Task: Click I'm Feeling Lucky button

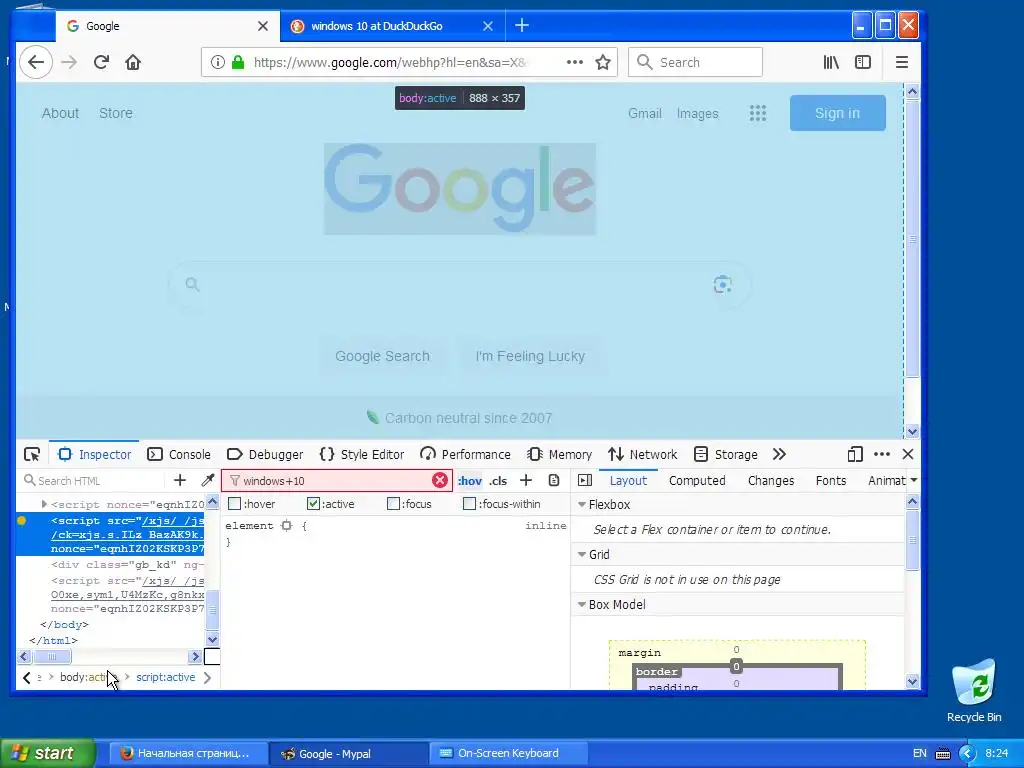Action: click(530, 356)
